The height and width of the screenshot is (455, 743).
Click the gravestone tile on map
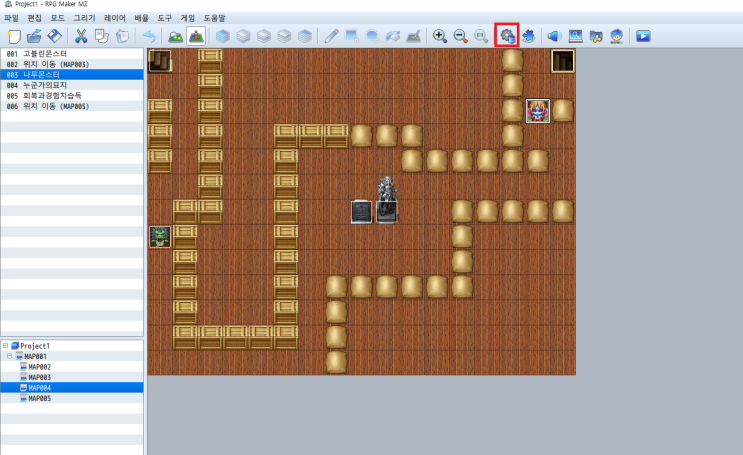point(362,211)
